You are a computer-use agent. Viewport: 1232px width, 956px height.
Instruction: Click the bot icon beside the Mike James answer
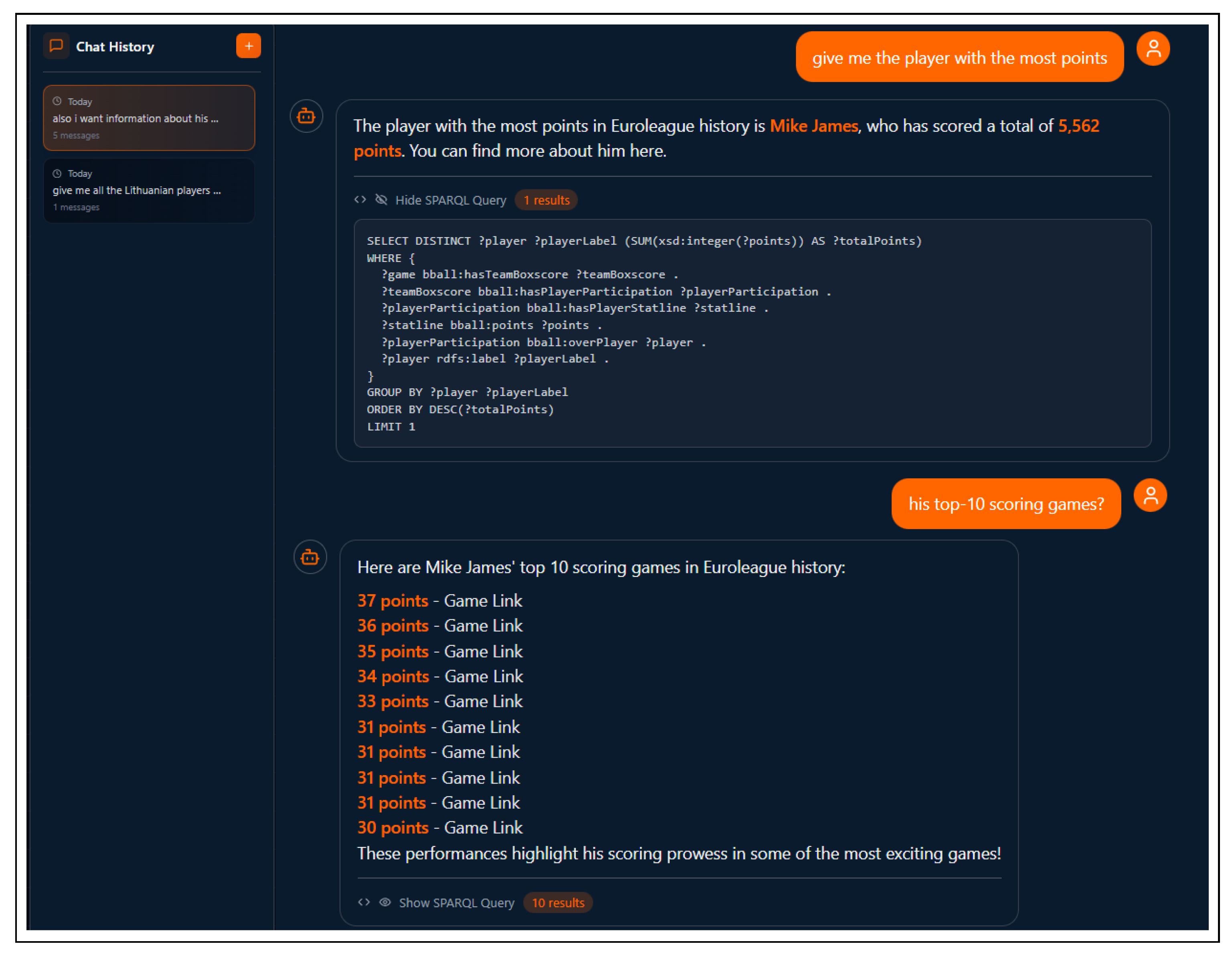(x=306, y=116)
